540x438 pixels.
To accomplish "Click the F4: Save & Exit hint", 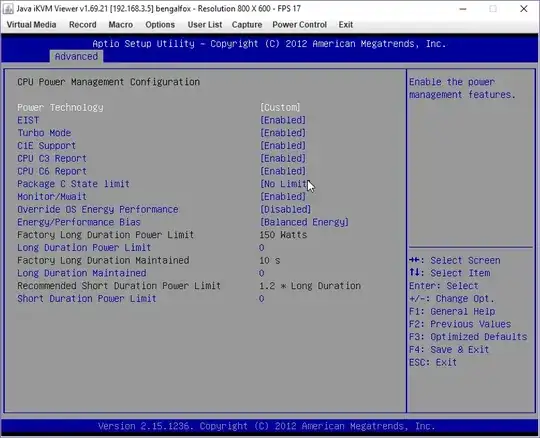I will point(449,350).
